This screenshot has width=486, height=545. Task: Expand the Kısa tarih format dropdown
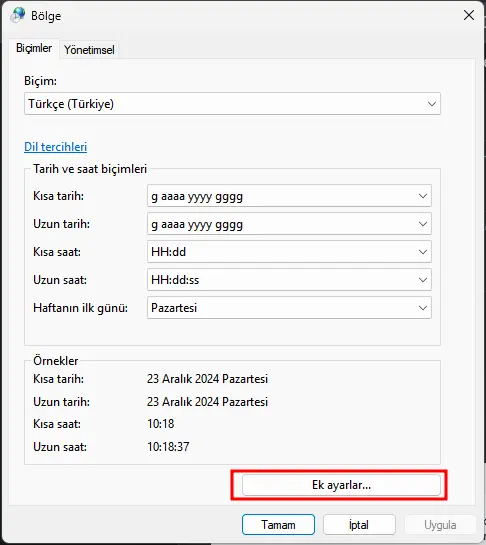click(289, 196)
